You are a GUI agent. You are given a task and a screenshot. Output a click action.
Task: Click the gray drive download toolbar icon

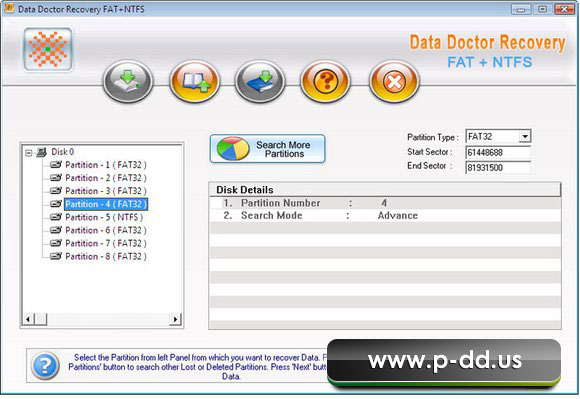pyautogui.click(x=128, y=81)
